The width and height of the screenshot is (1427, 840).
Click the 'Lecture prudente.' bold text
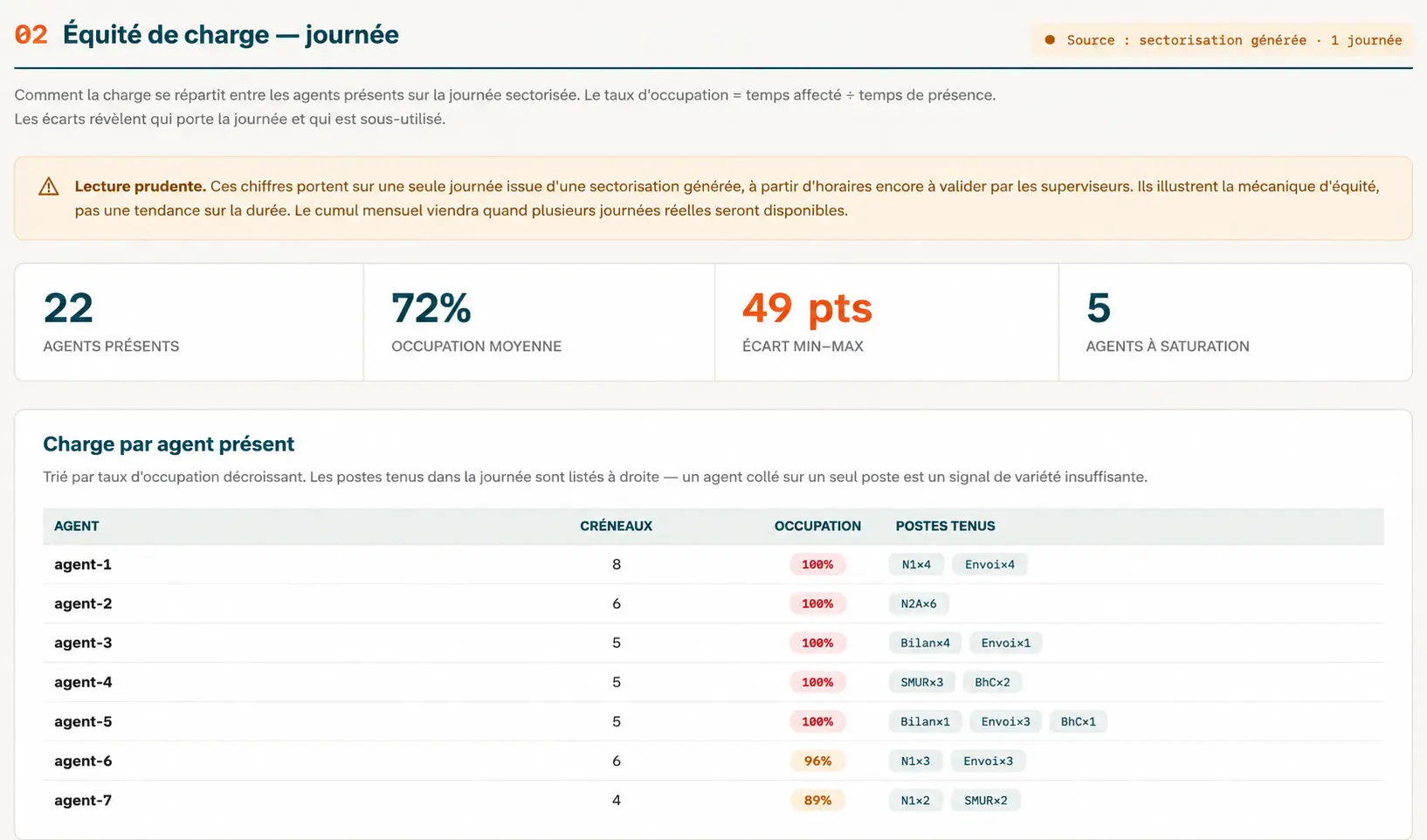[x=140, y=186]
